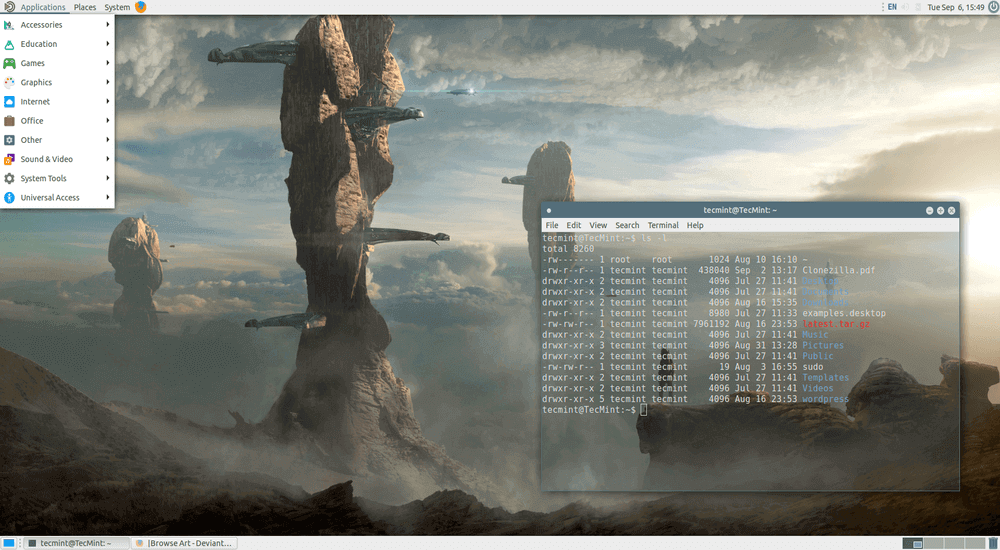Click the Templates directory name

coord(825,378)
